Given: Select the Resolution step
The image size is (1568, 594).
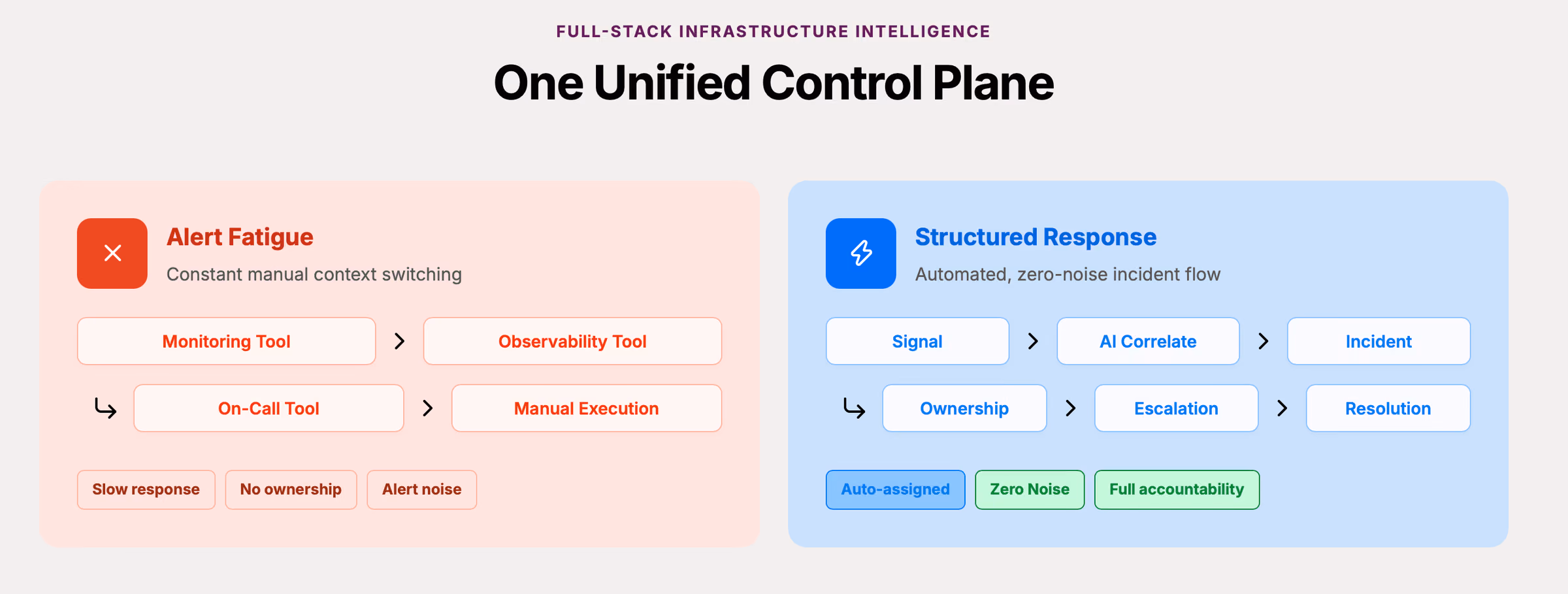Looking at the screenshot, I should click(x=1388, y=408).
